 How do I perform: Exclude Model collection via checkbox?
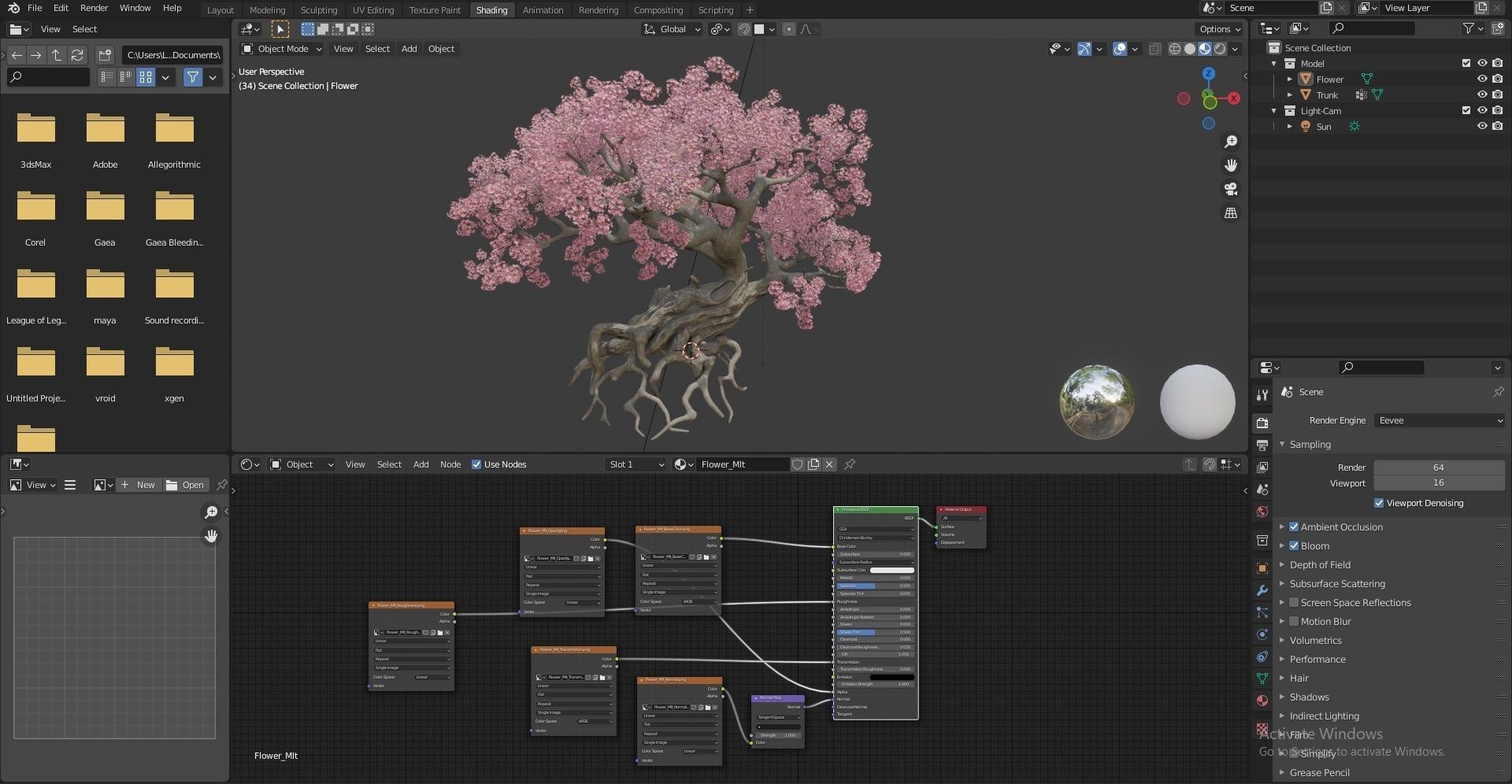pyautogui.click(x=1466, y=63)
